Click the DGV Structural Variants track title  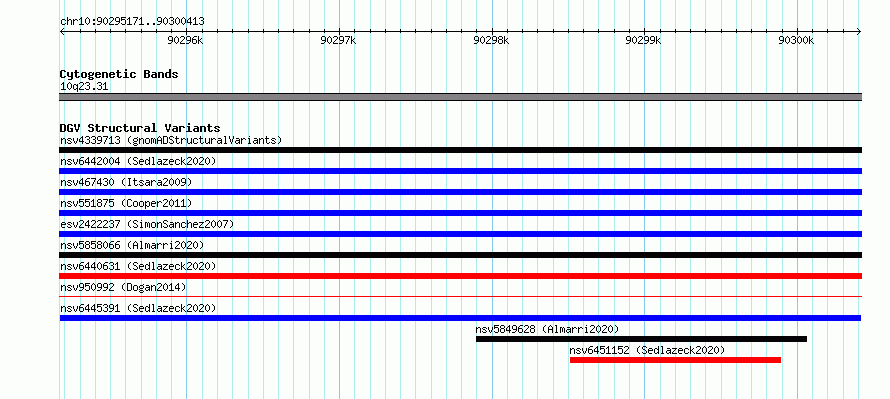(140, 128)
